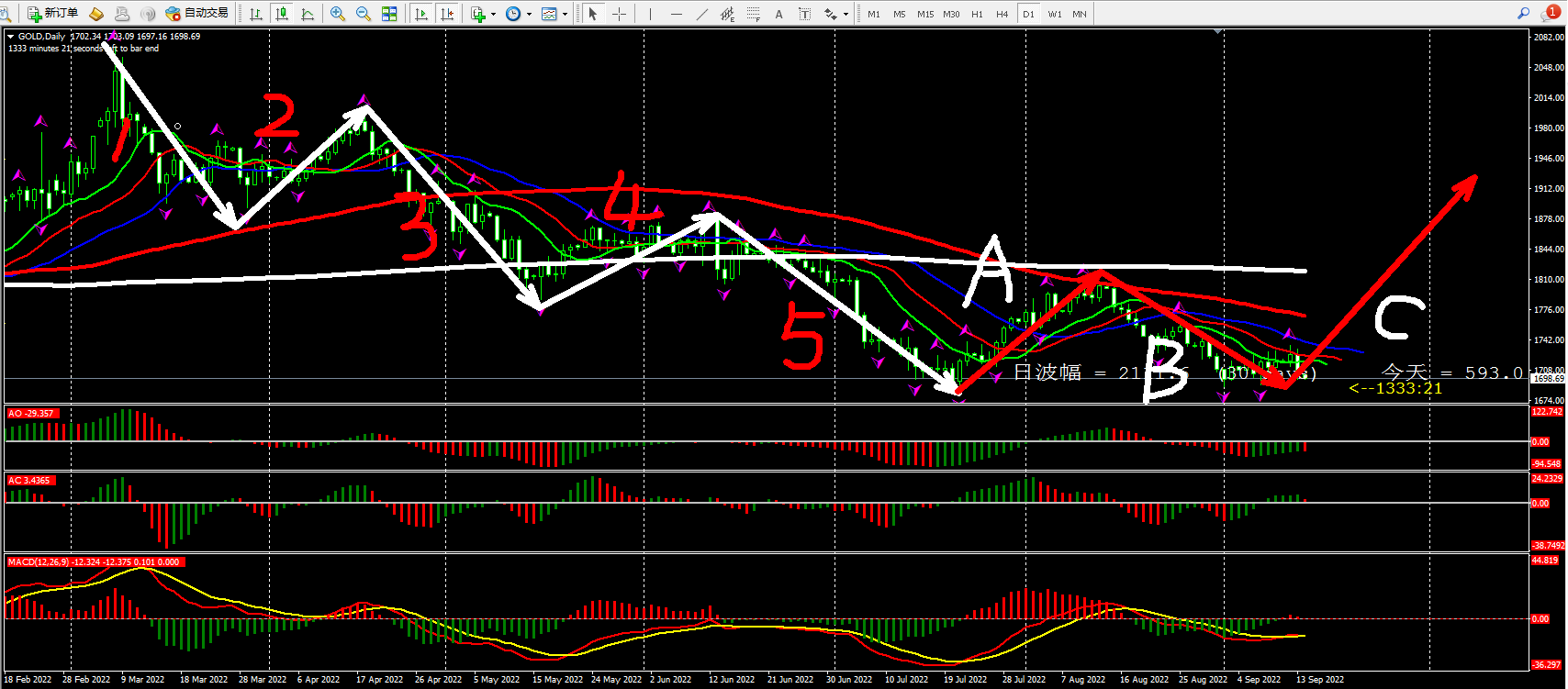Switch chart to candlesticks type
Screen dimensions: 1568x689
(x=282, y=14)
